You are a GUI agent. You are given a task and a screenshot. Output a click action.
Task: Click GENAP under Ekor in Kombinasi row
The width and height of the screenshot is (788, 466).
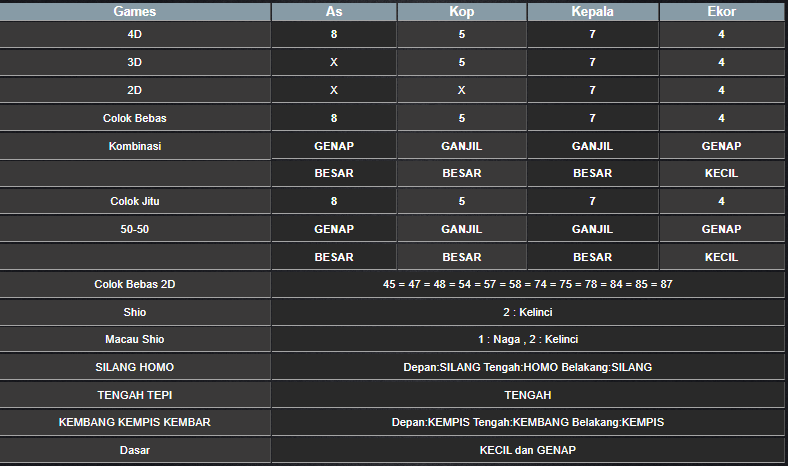pyautogui.click(x=722, y=146)
